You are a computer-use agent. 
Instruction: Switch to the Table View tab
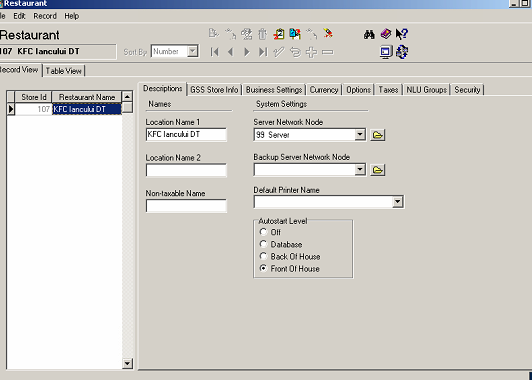pyautogui.click(x=63, y=71)
